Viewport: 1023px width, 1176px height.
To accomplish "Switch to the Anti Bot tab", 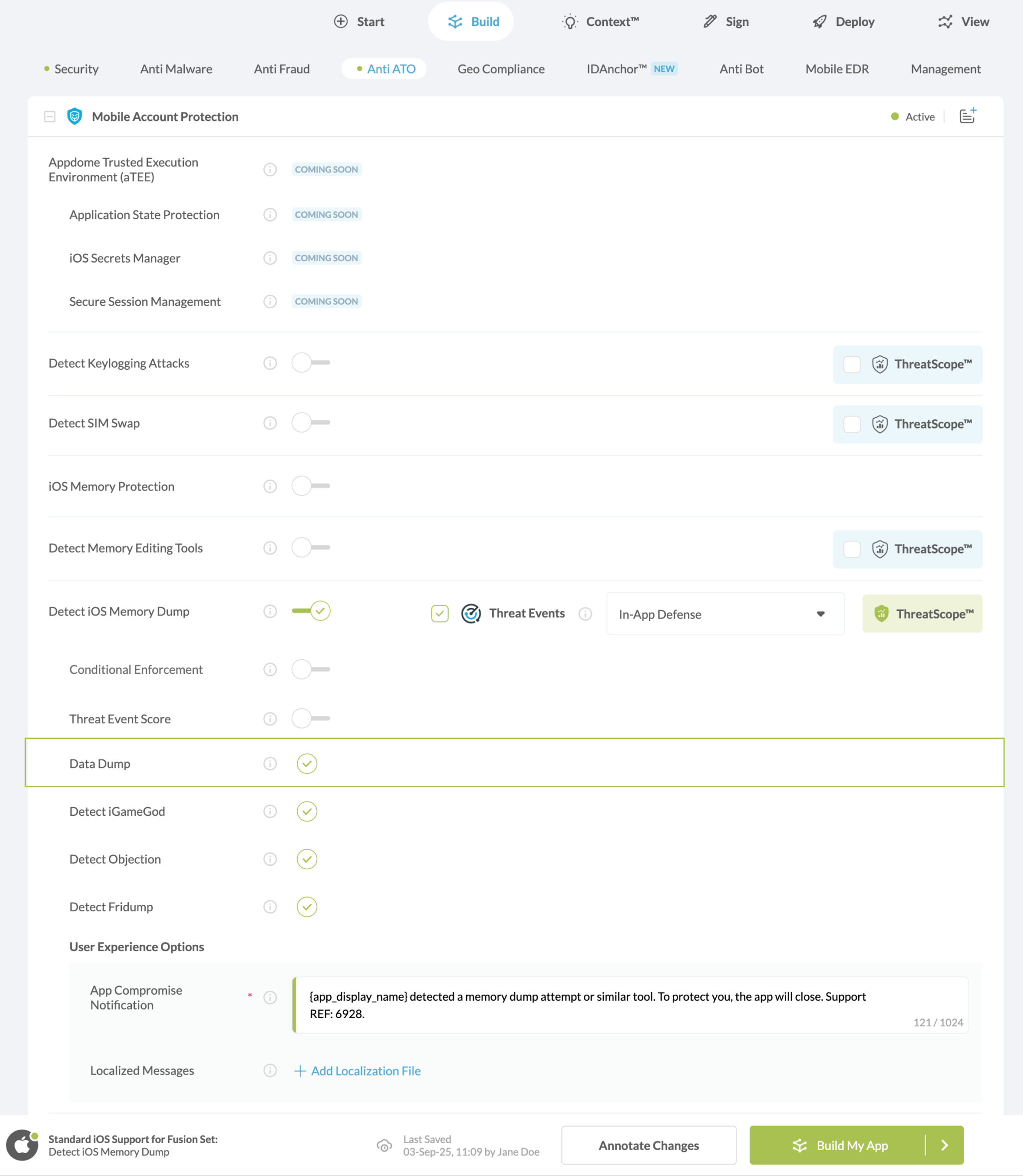I will point(741,68).
